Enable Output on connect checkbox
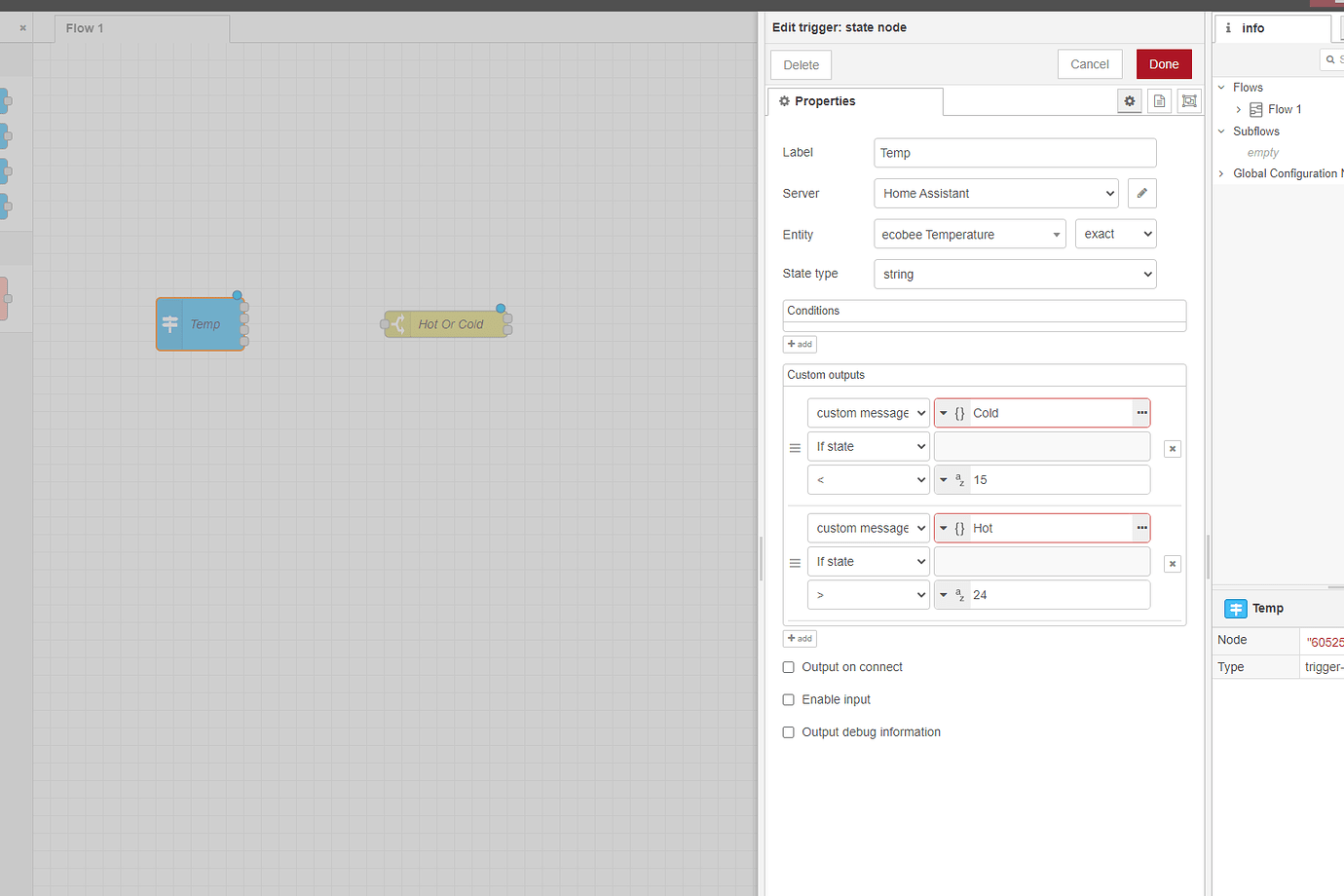Image resolution: width=1344 pixels, height=896 pixels. (x=789, y=667)
